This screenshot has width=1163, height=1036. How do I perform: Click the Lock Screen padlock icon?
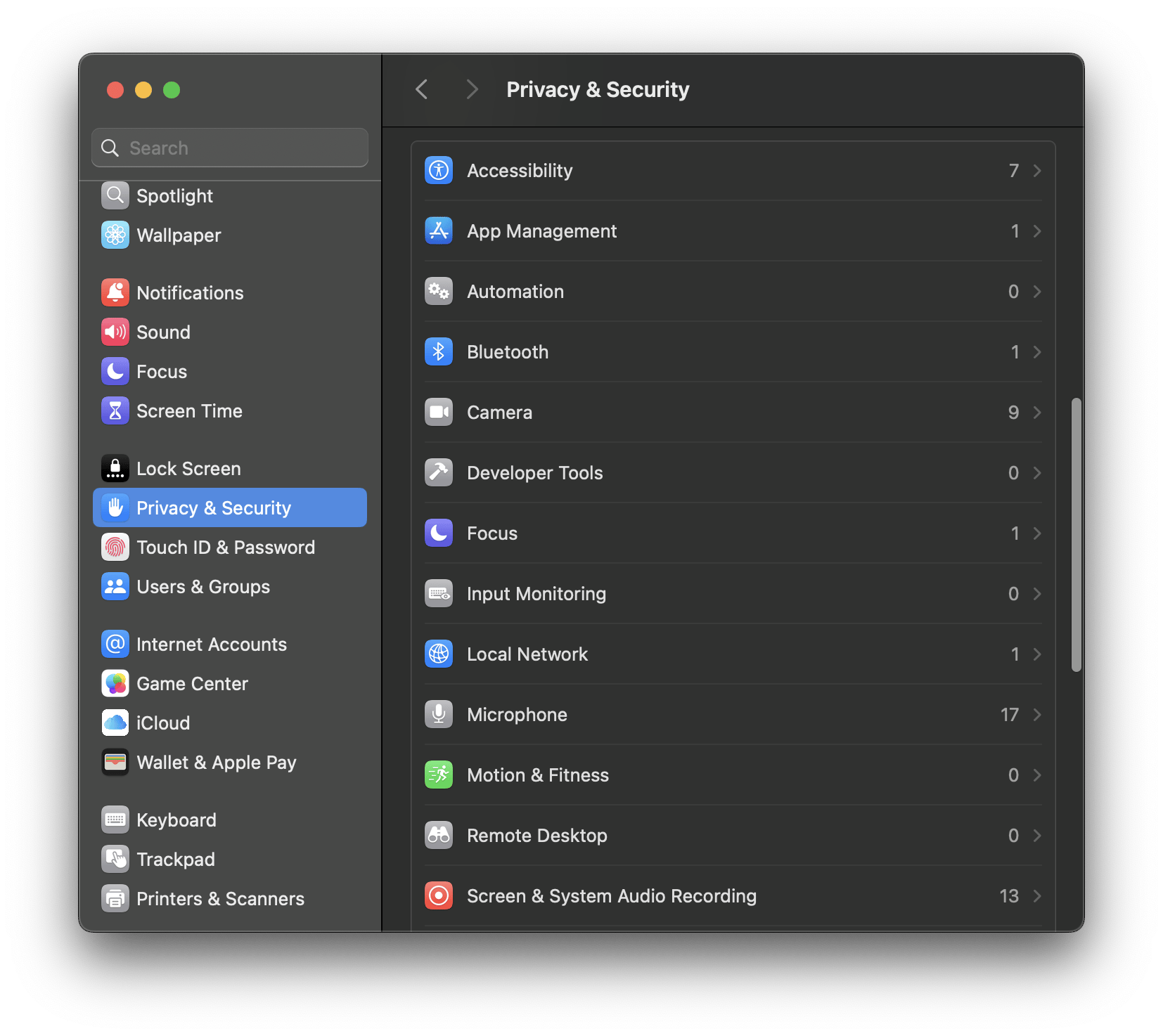[115, 469]
